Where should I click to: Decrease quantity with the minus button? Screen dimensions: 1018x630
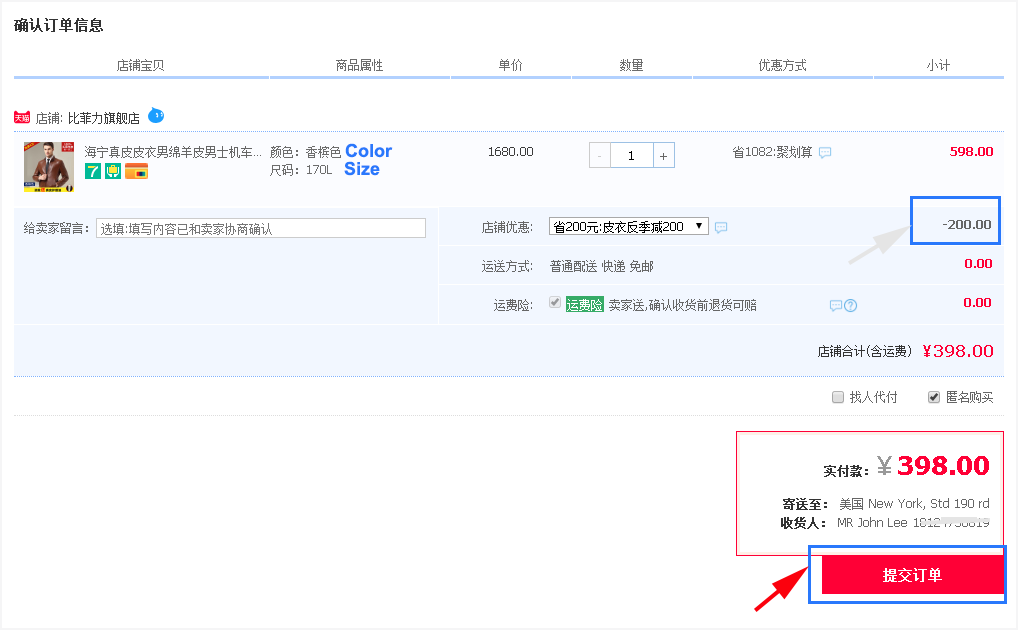pyautogui.click(x=600, y=156)
